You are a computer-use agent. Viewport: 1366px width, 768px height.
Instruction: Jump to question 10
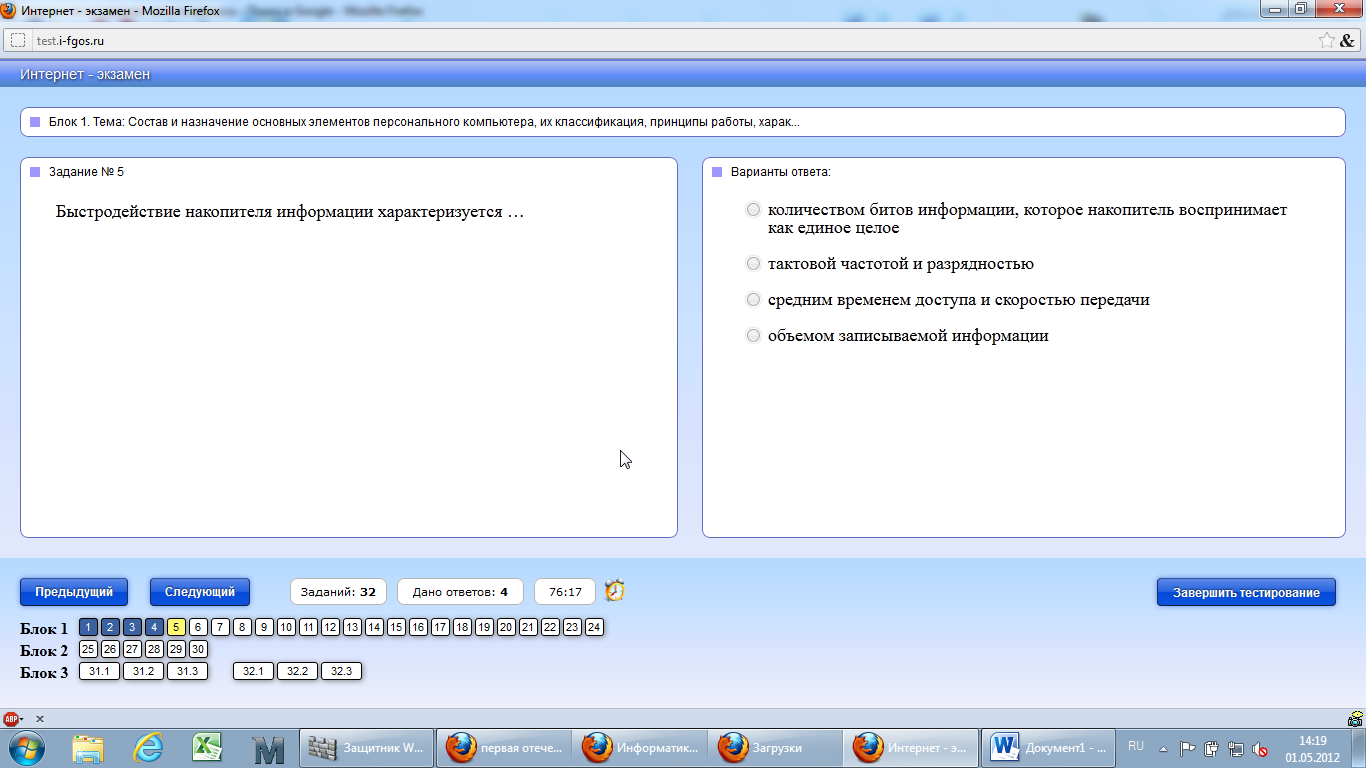click(x=286, y=627)
